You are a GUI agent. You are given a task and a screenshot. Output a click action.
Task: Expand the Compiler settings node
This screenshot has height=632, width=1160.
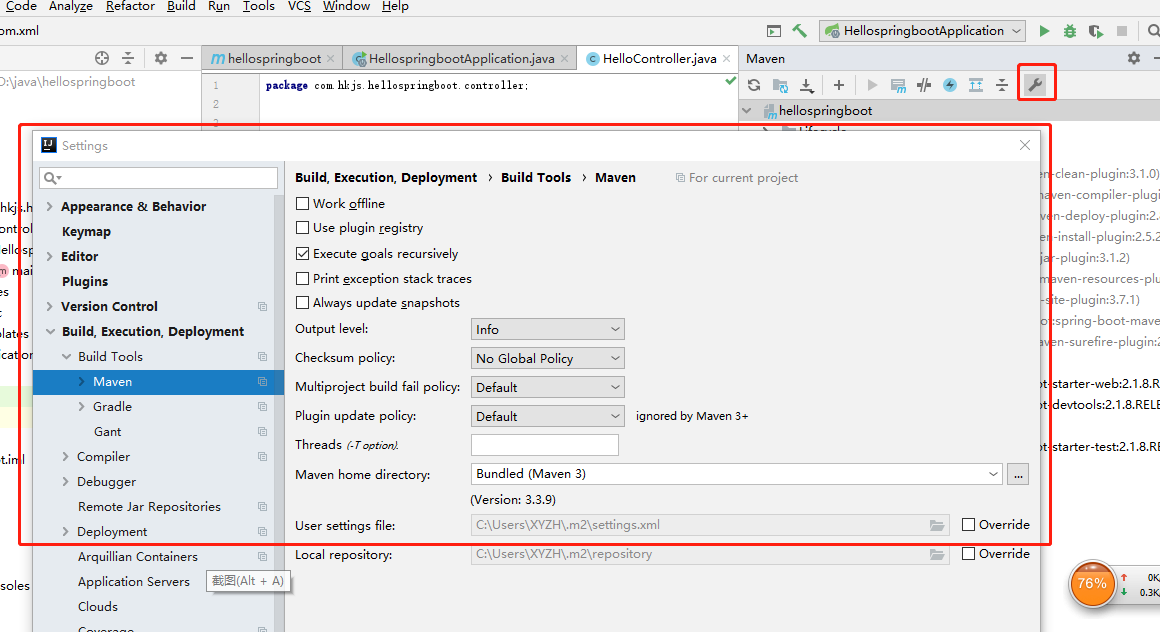point(65,457)
